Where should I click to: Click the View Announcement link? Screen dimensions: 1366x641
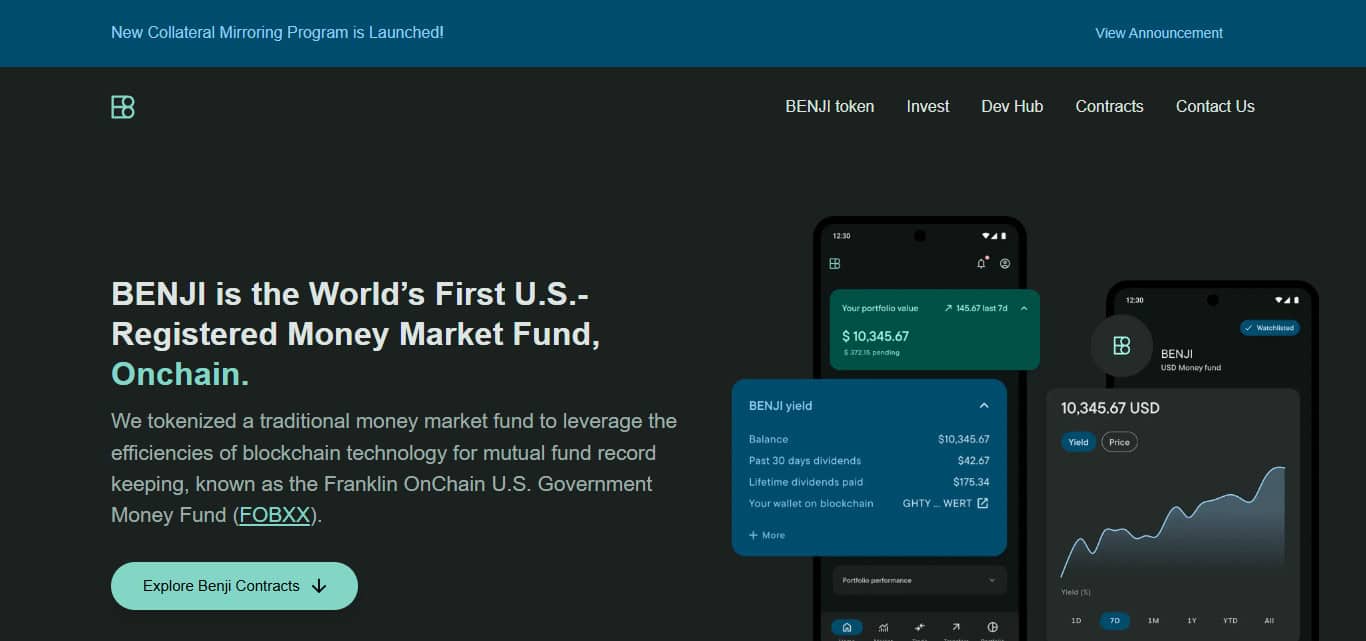click(1159, 33)
